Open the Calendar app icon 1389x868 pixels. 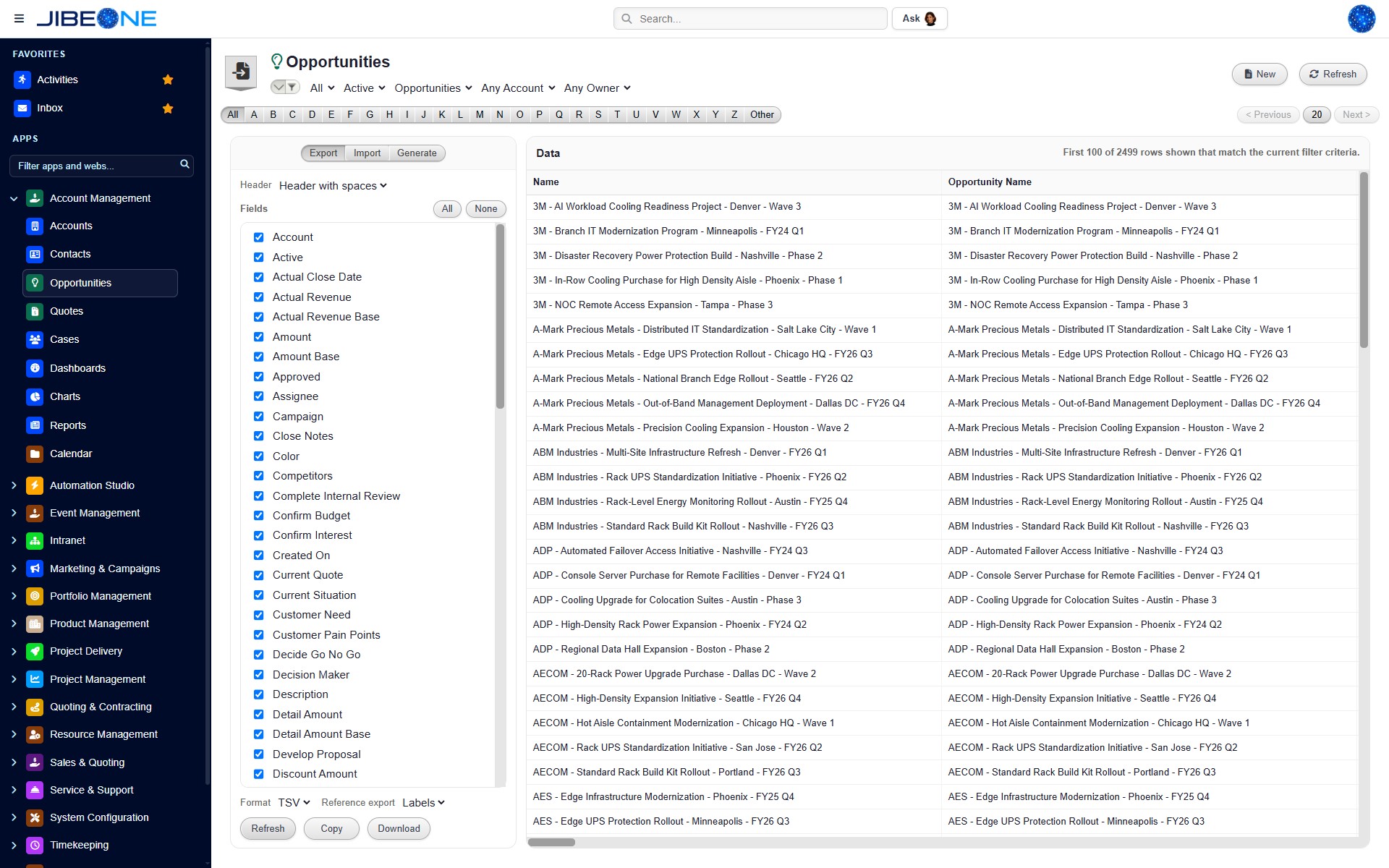(x=35, y=454)
